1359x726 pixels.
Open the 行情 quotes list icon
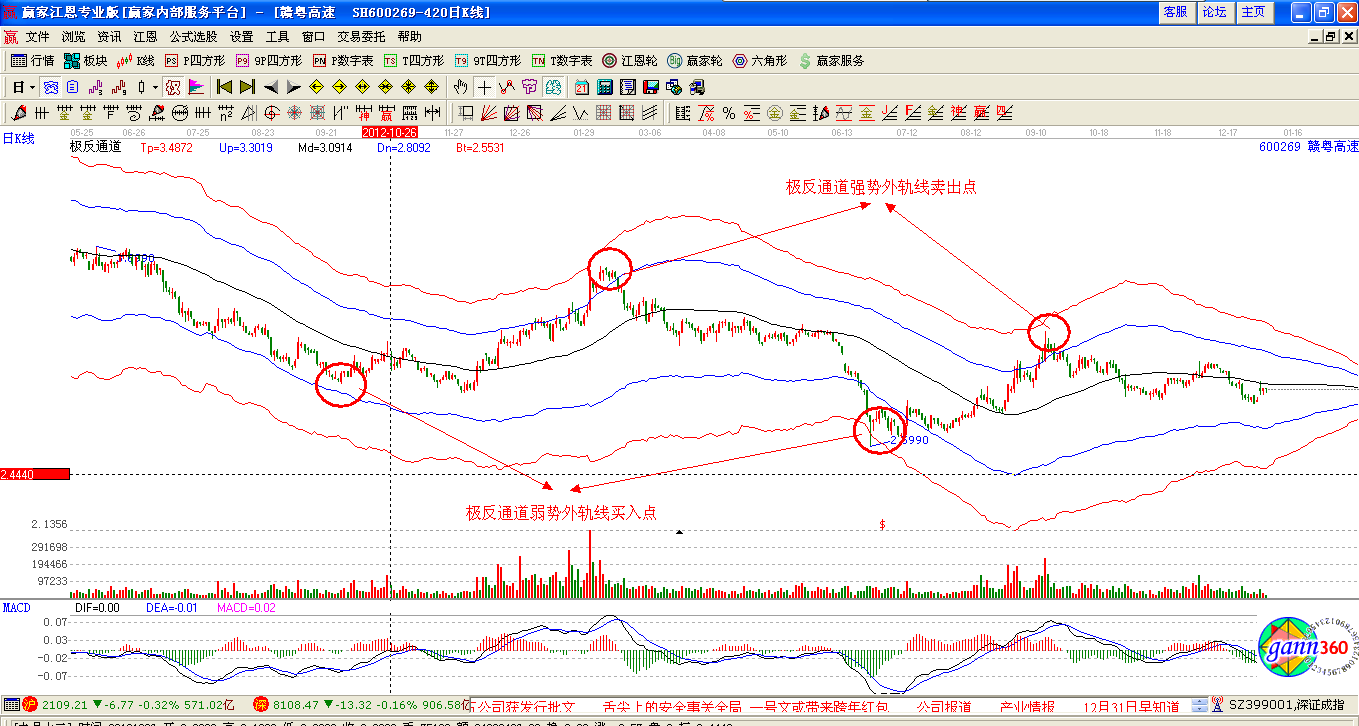pyautogui.click(x=32, y=61)
